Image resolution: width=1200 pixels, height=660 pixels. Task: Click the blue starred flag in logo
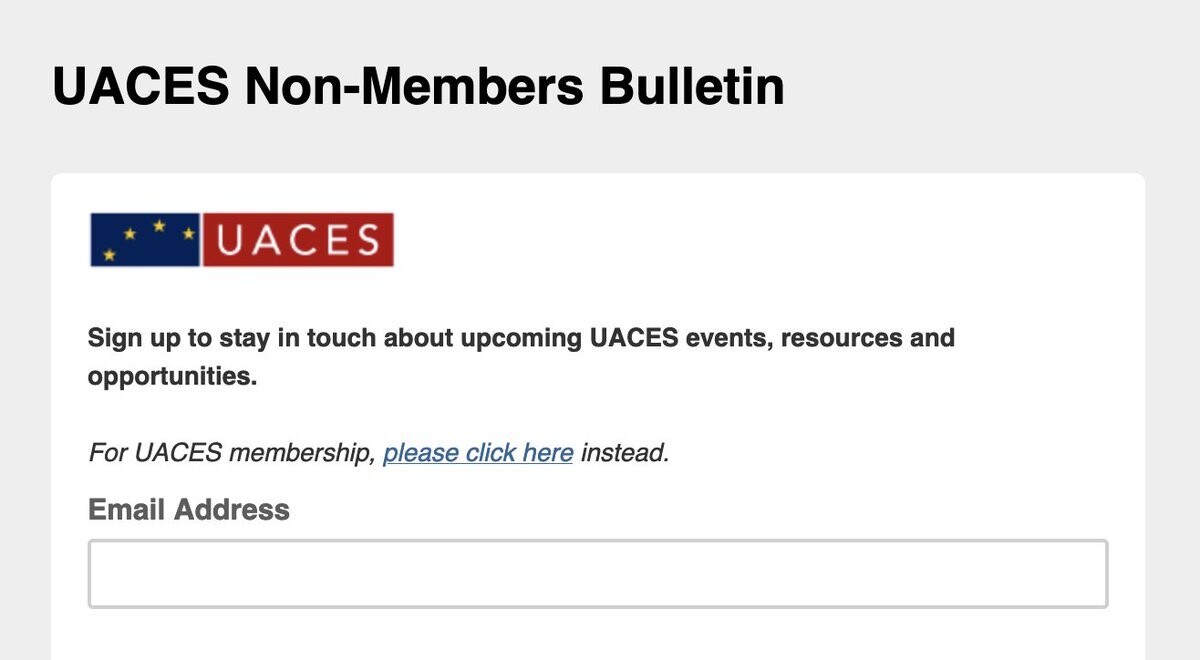146,240
